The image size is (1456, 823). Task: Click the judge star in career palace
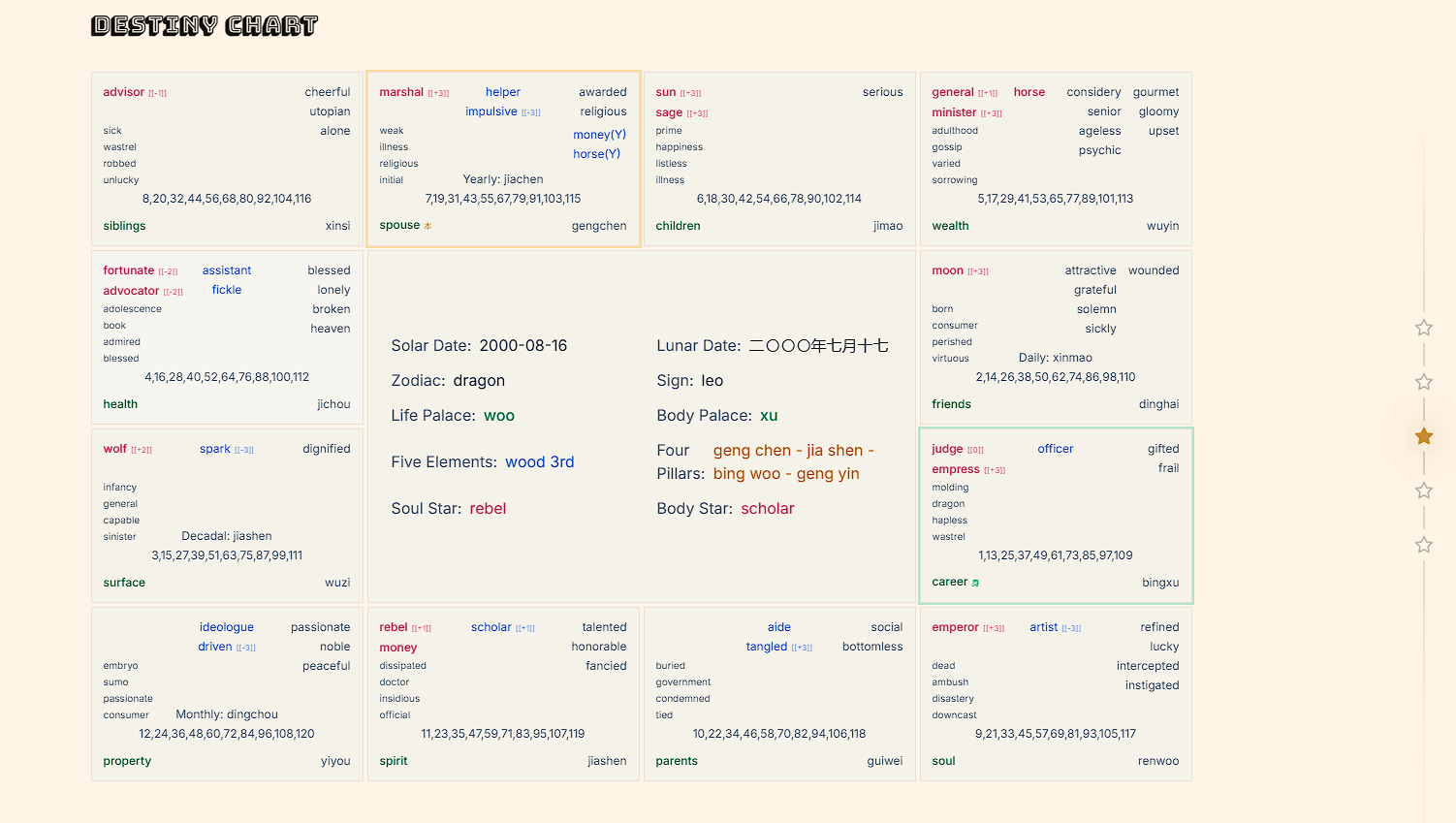(947, 449)
